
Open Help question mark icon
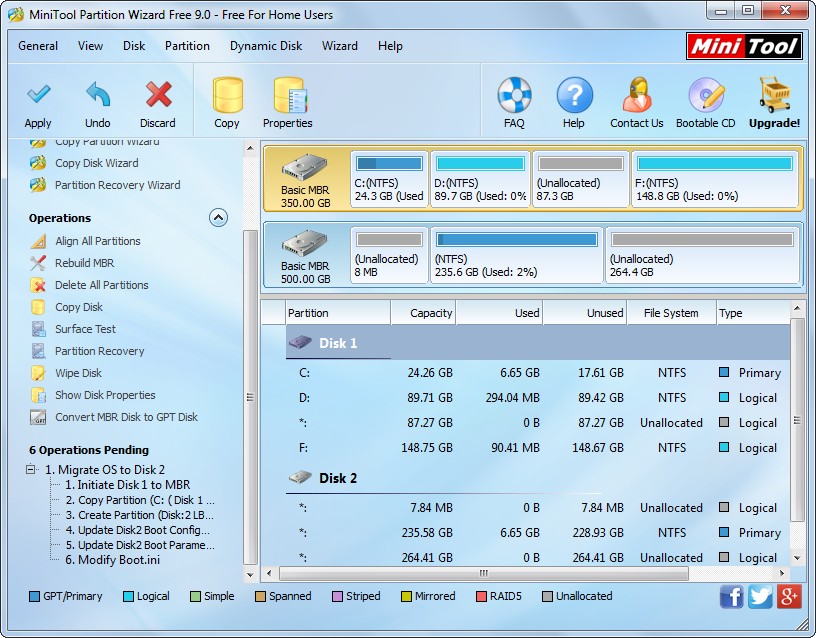[574, 95]
